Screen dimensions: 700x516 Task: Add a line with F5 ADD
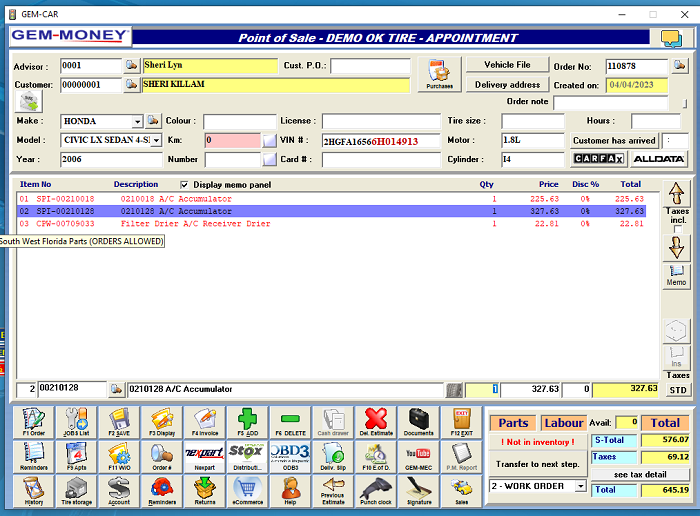tap(247, 422)
